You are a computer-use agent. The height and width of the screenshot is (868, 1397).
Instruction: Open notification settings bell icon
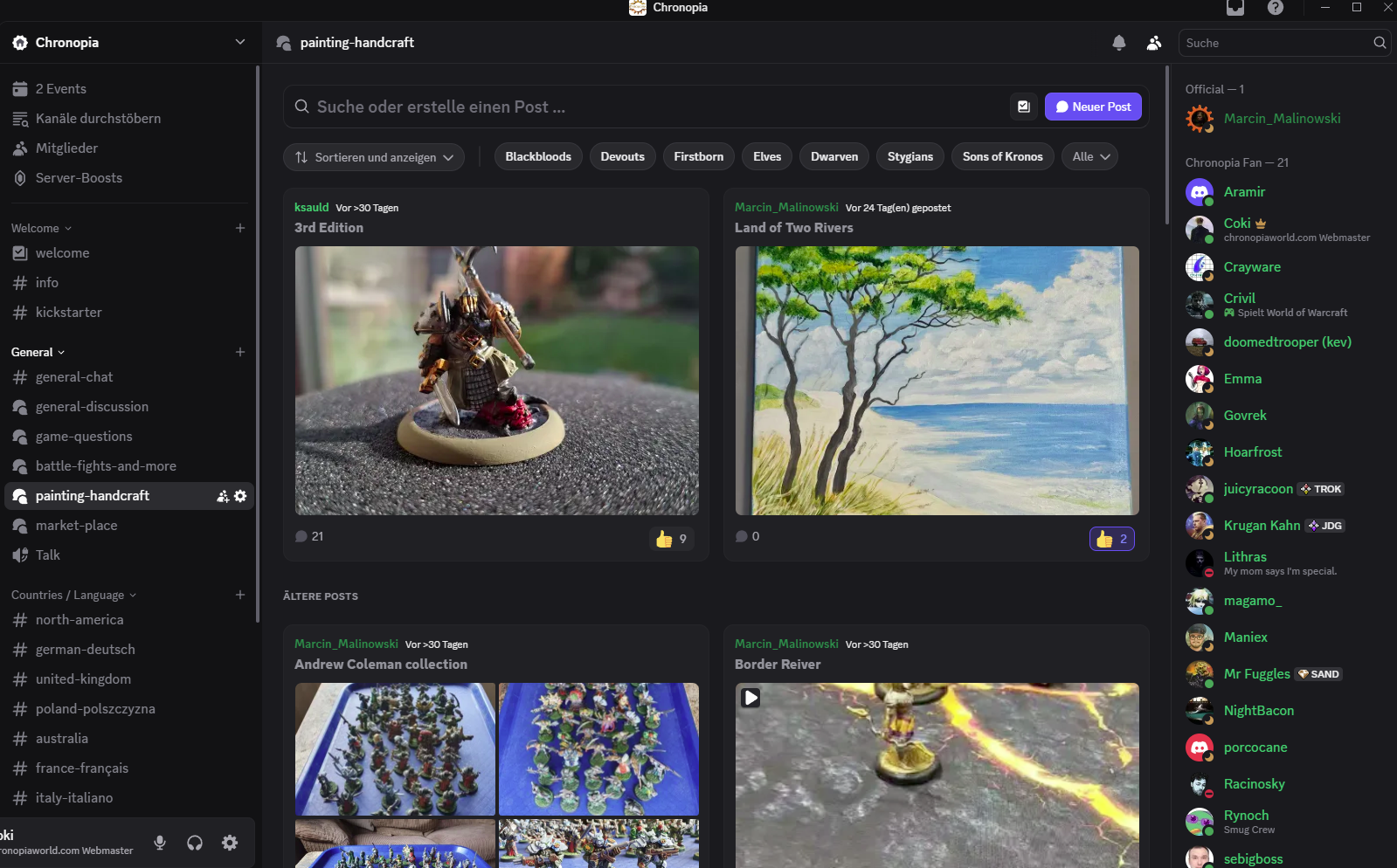1118,43
